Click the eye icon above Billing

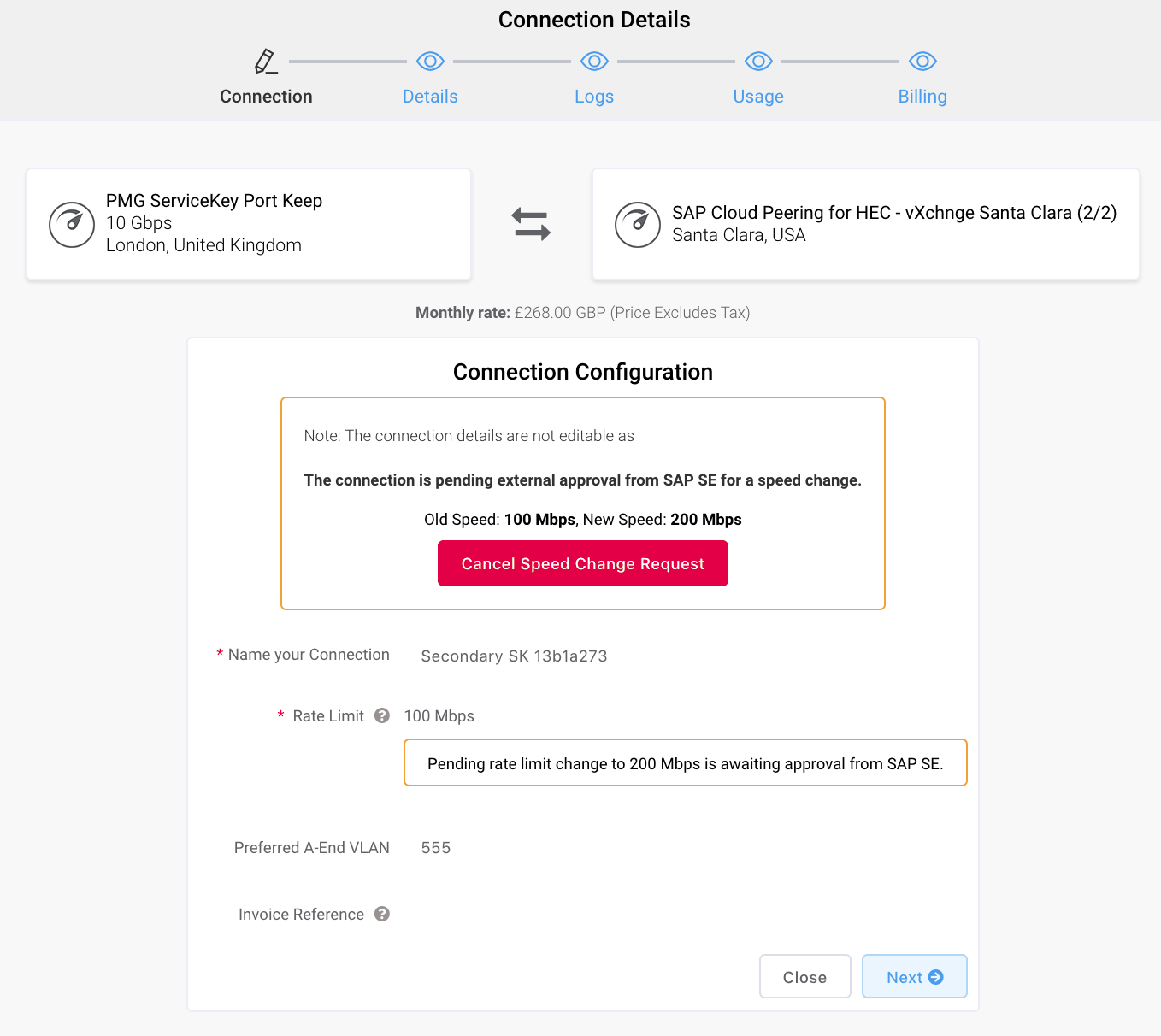coord(922,62)
